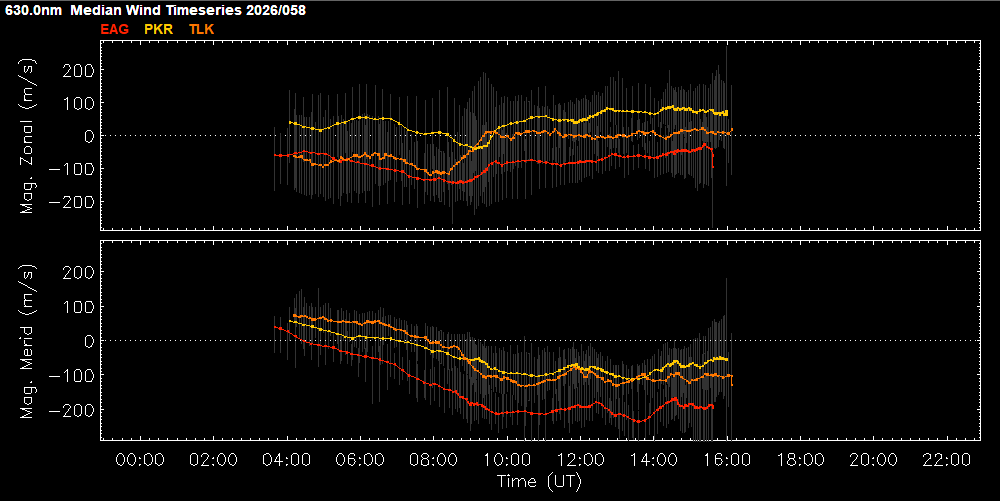Viewport: 1000px width, 501px height.
Task: Click the 100 tick on the Merid axis
Action: click(80, 306)
